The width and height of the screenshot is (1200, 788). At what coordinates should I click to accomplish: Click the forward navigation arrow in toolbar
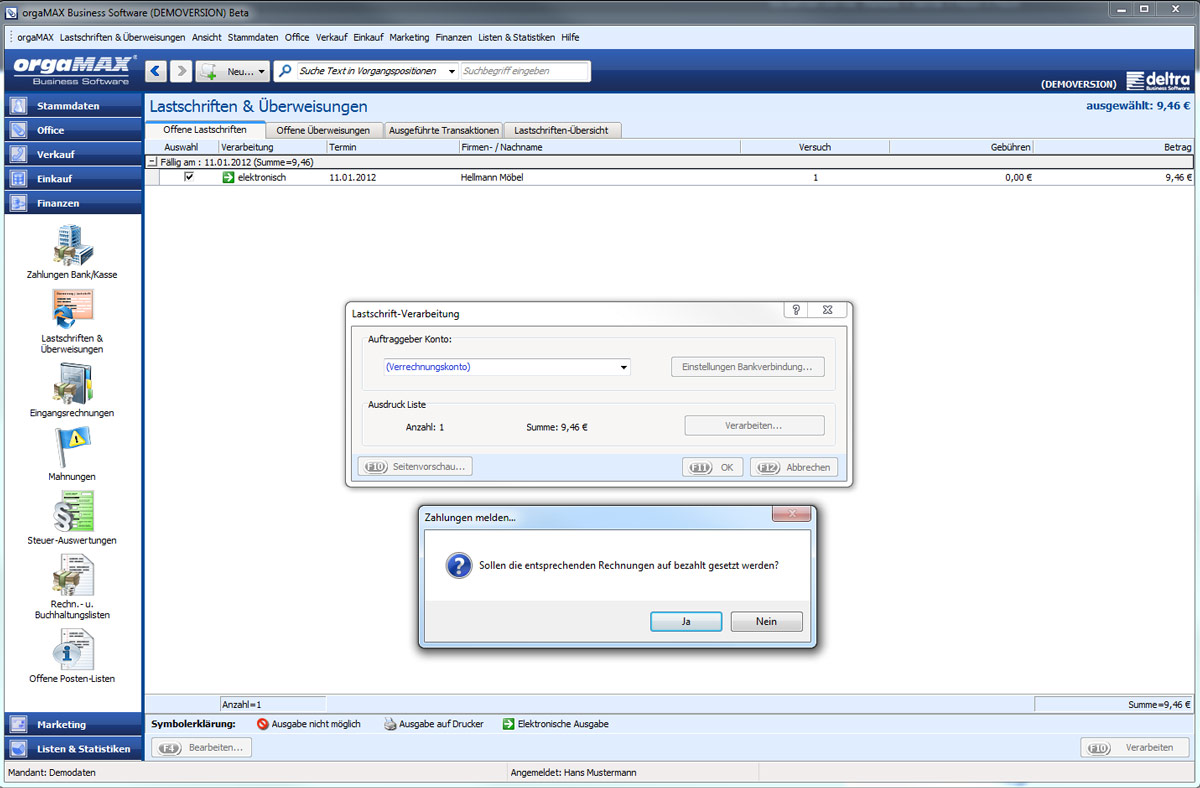[181, 71]
